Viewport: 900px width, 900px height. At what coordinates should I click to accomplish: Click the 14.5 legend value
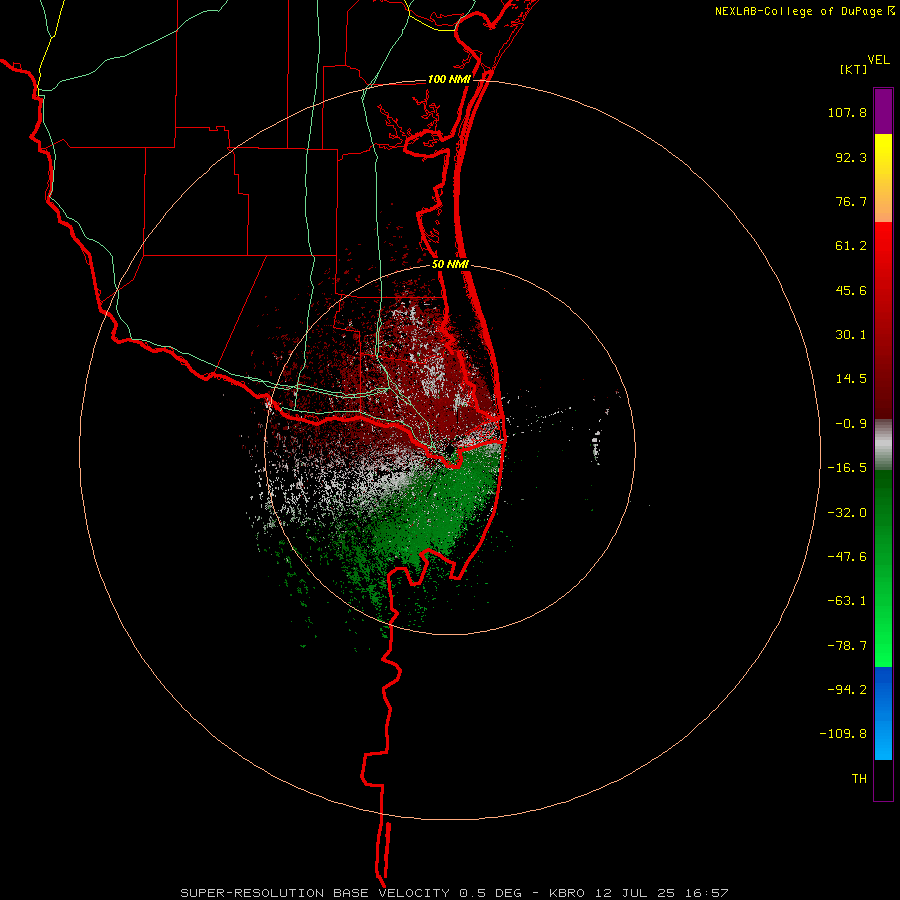[851, 379]
